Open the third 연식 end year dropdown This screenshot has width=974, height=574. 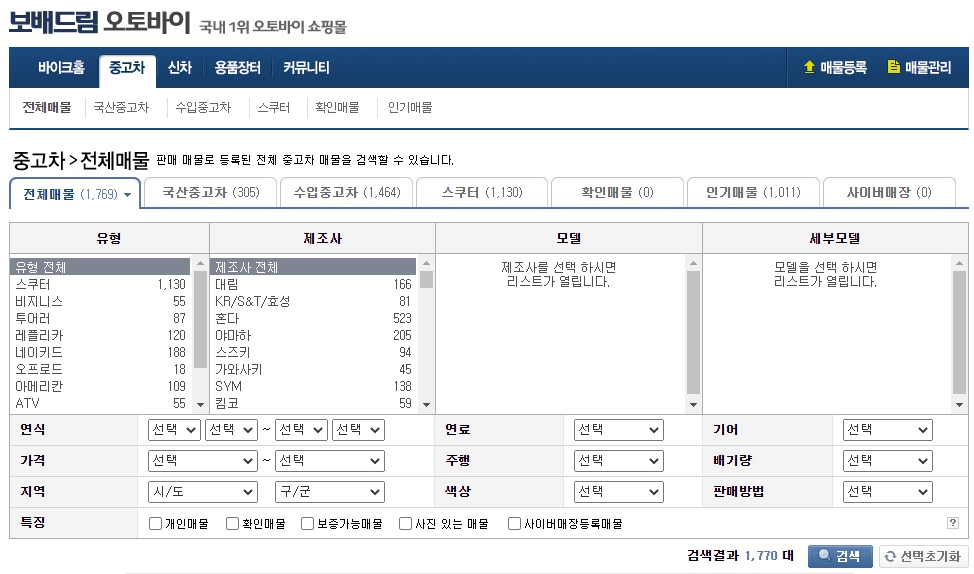(x=301, y=430)
